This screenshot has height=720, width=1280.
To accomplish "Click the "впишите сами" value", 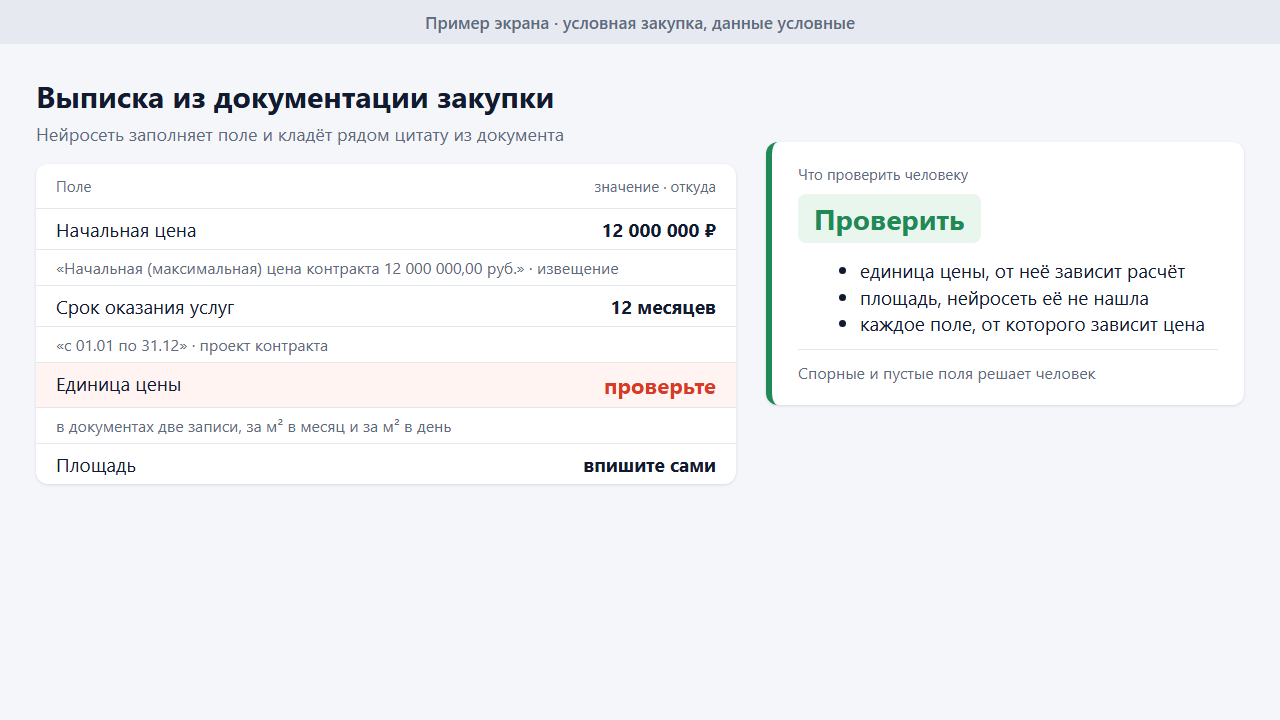I will pyautogui.click(x=650, y=466).
